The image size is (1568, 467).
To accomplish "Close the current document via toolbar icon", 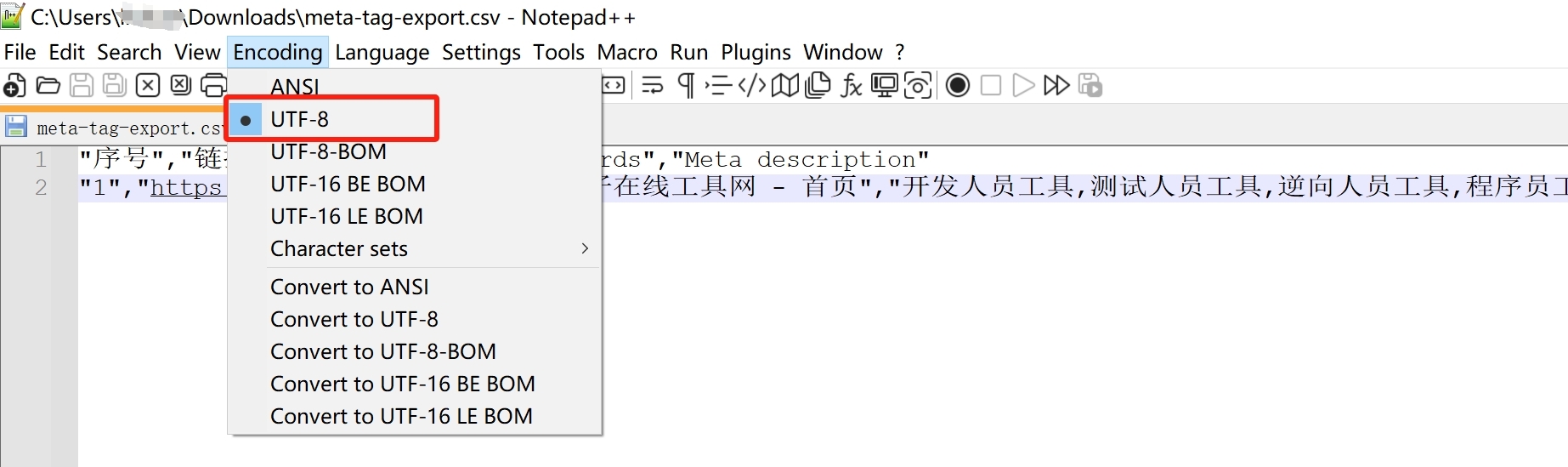I will tap(148, 86).
